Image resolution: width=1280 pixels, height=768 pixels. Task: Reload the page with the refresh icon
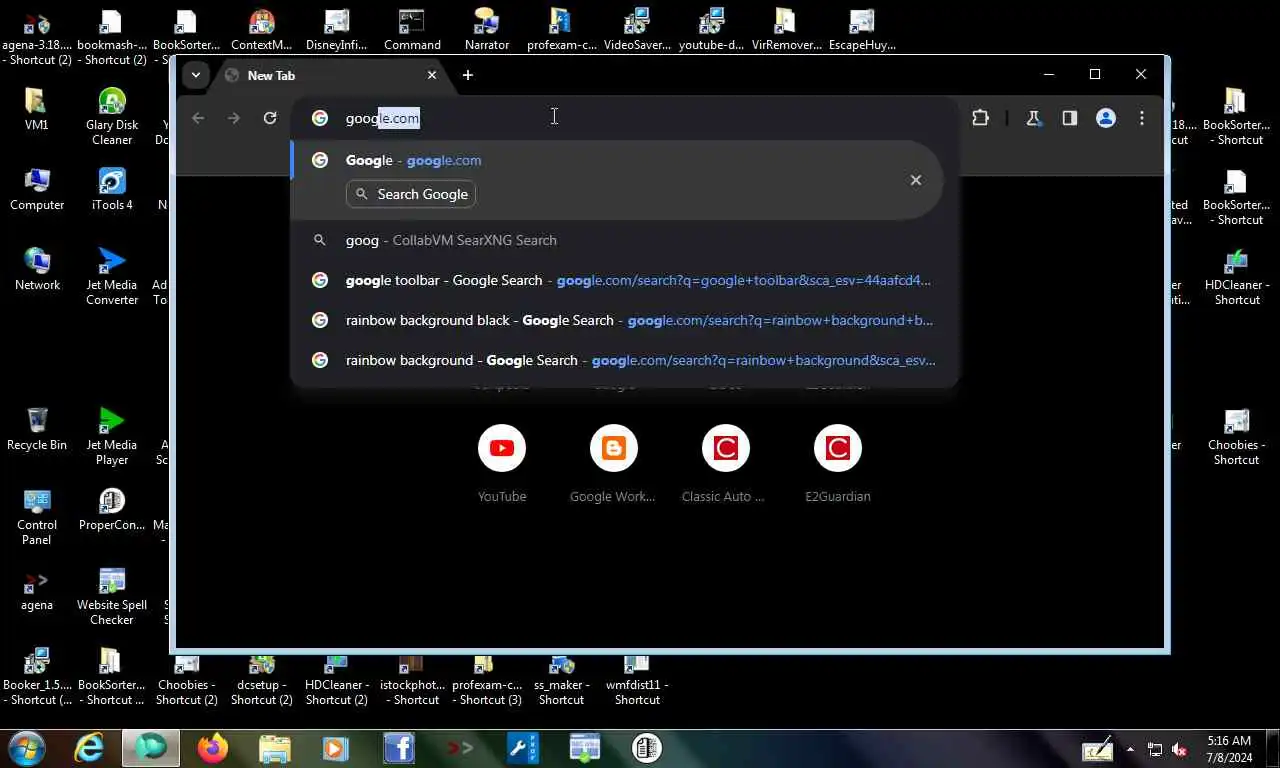270,118
